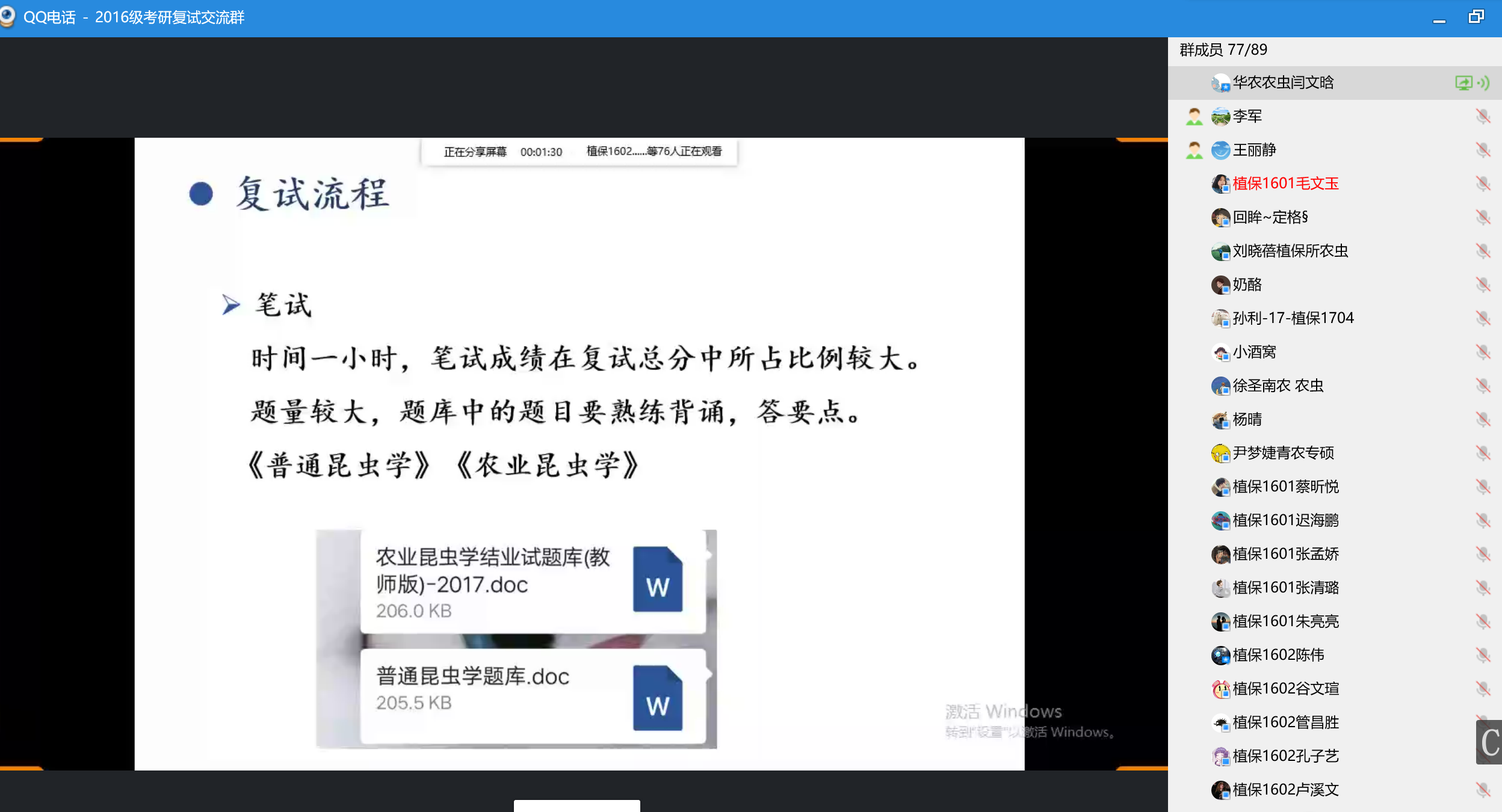Click the white tab at bottom center
The width and height of the screenshot is (1502, 812).
pyautogui.click(x=576, y=806)
